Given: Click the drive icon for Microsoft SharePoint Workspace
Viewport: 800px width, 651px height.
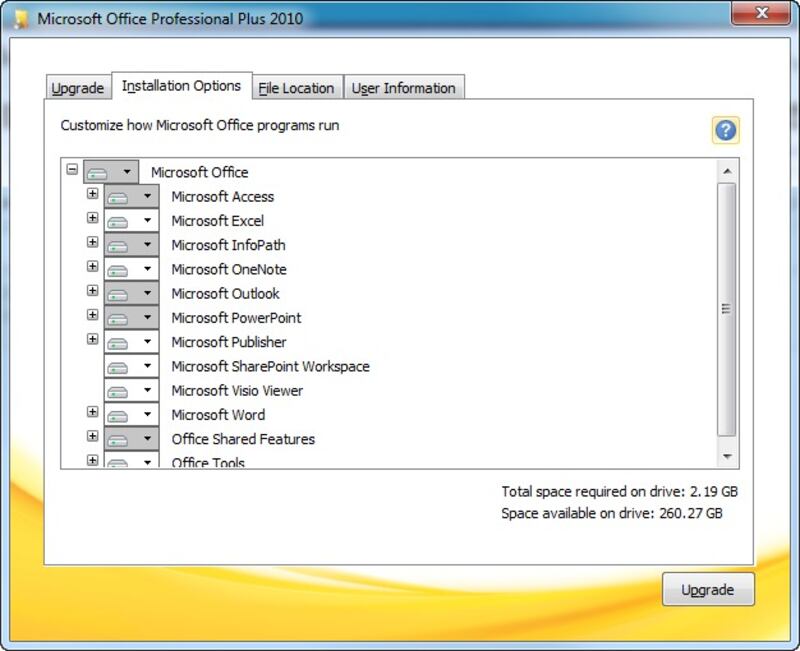Looking at the screenshot, I should 119,367.
